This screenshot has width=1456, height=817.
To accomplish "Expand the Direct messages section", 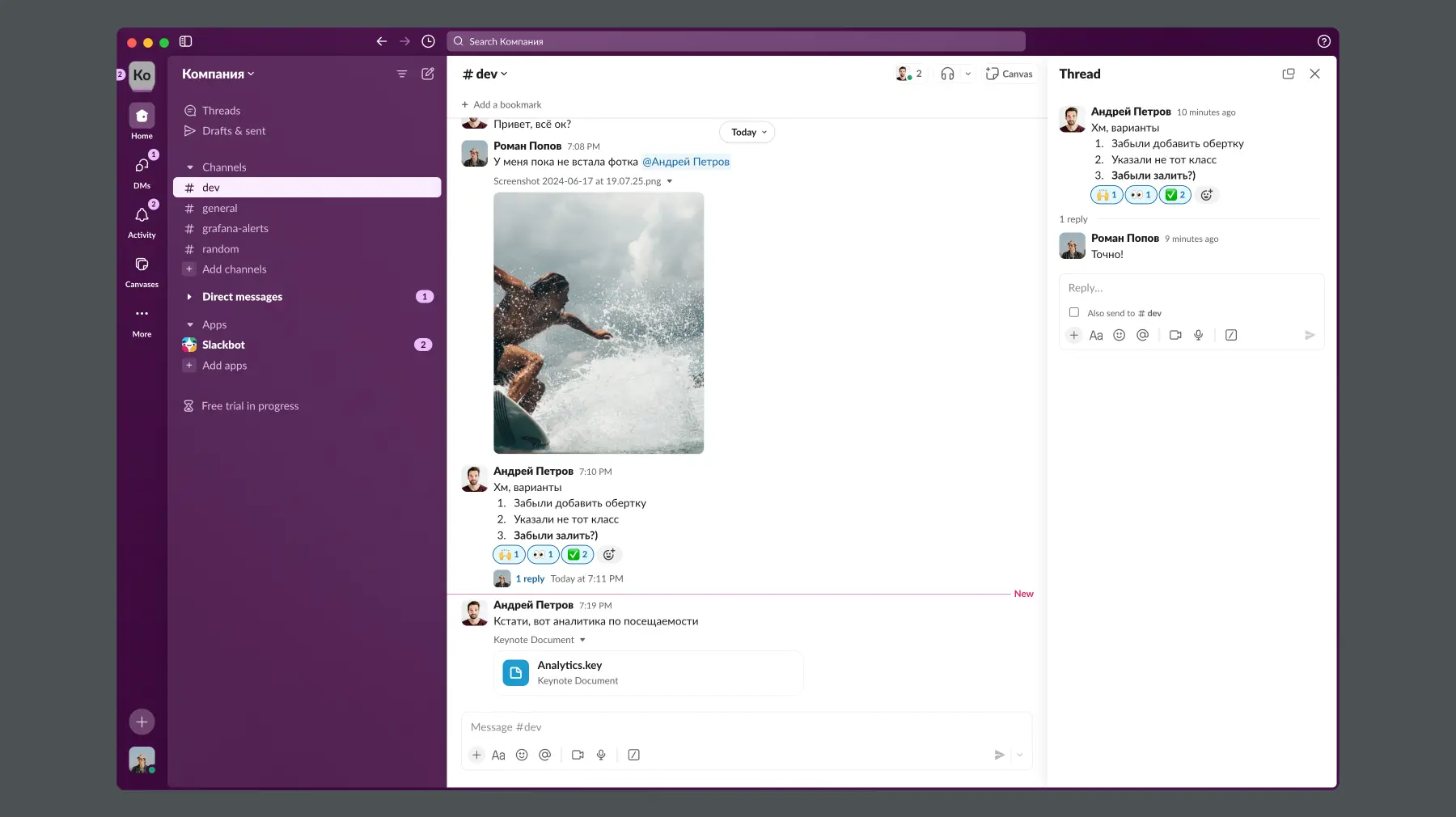I will [189, 297].
